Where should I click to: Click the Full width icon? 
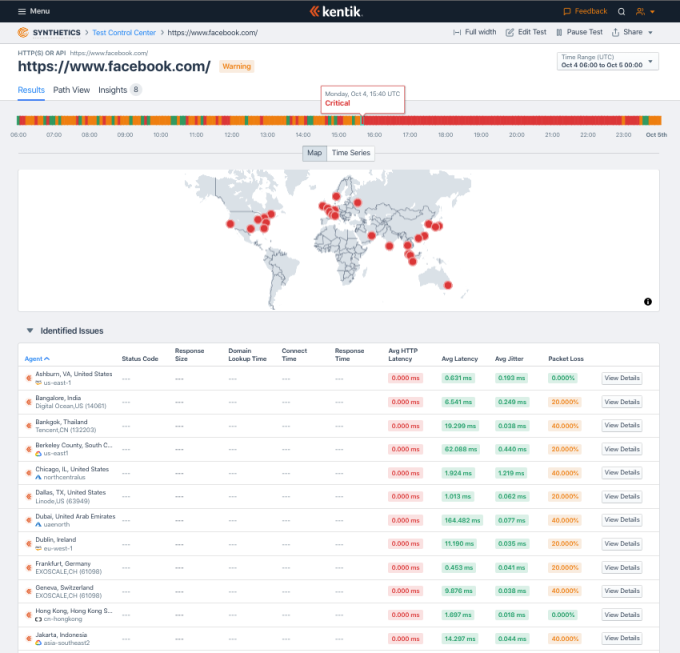point(457,33)
